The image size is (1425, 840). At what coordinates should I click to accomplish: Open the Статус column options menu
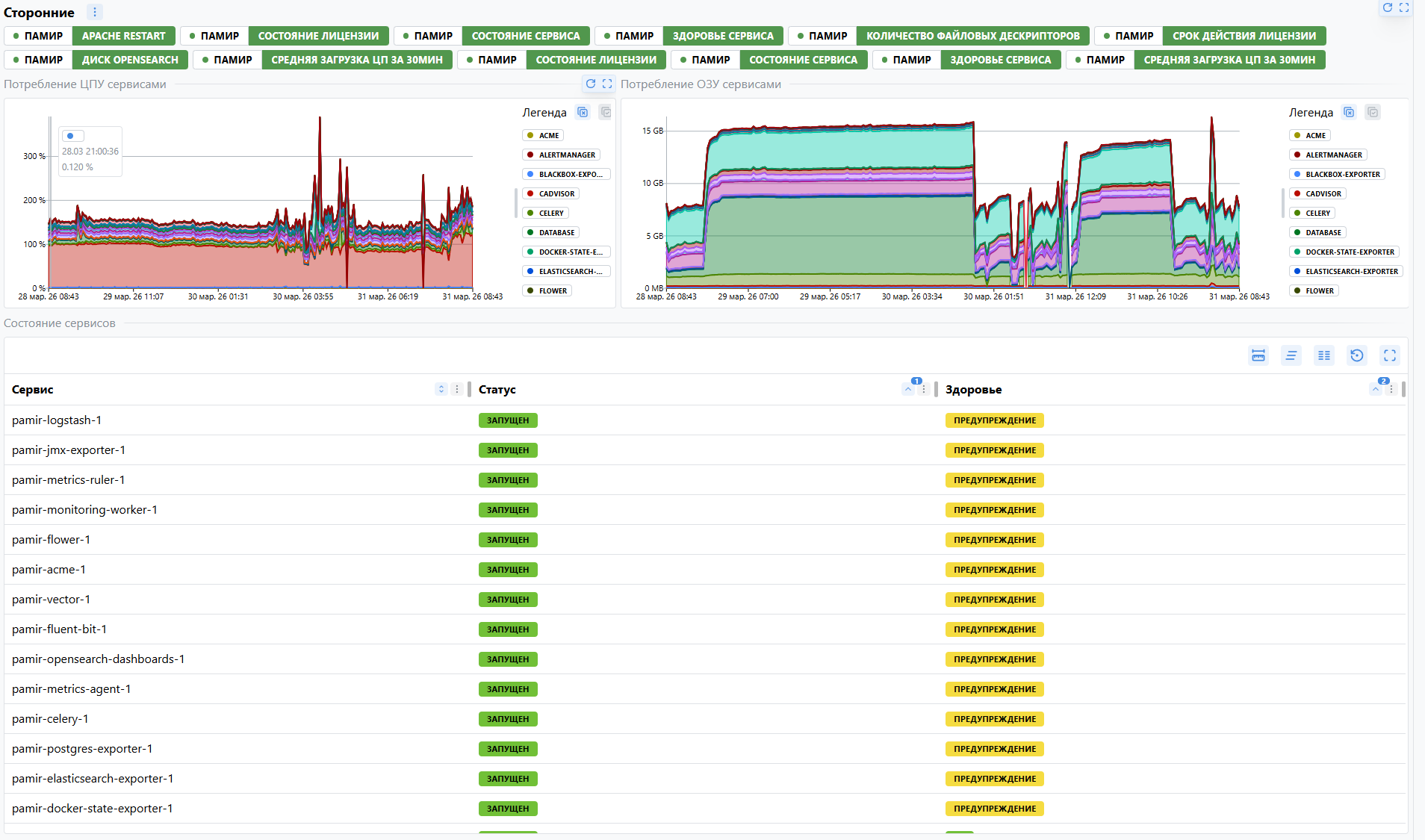point(924,389)
